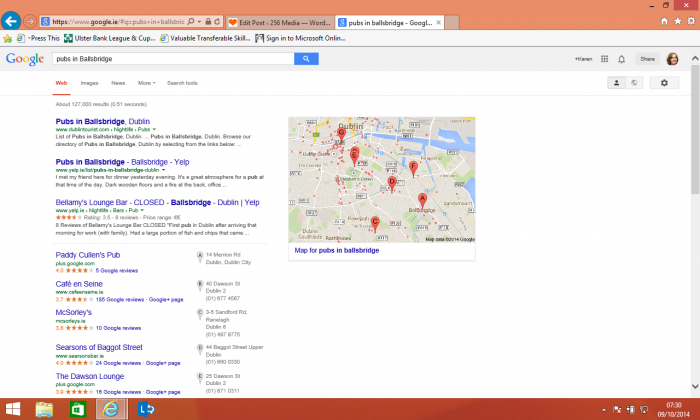Open The Dawson Lounge listing
Image resolution: width=700 pixels, height=420 pixels.
(x=90, y=376)
